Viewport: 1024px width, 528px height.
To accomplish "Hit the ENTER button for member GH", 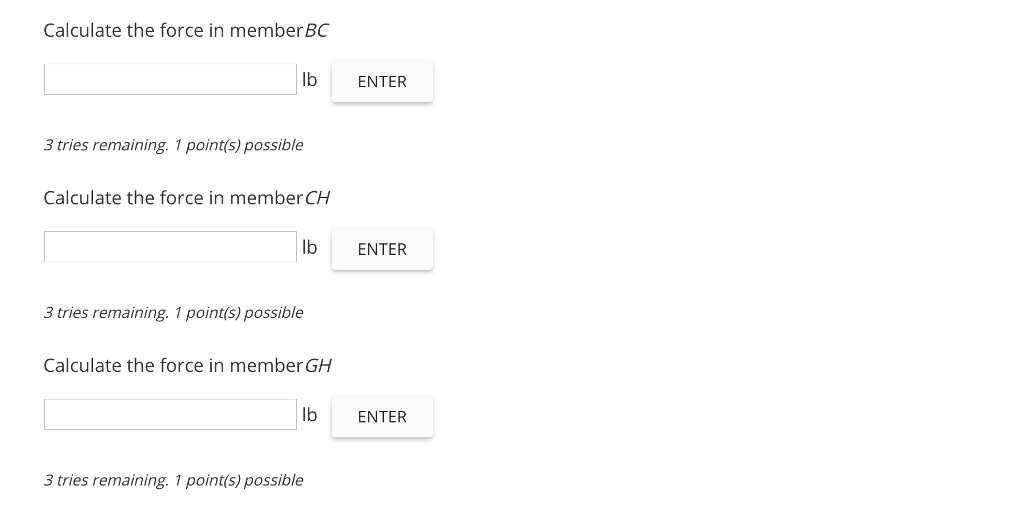I will pyautogui.click(x=382, y=416).
